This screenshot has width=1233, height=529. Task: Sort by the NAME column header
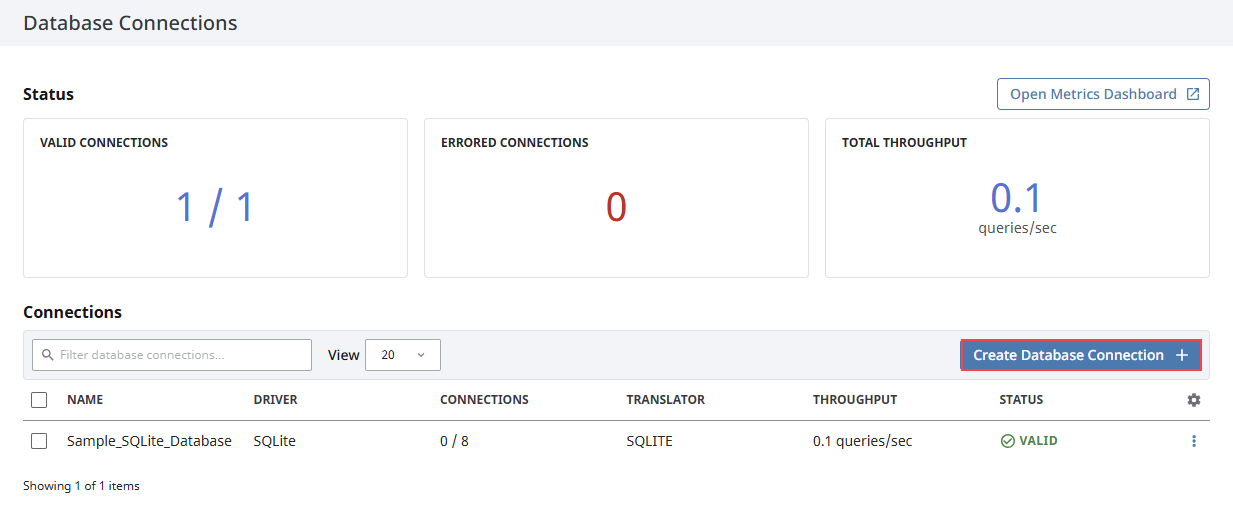(85, 400)
